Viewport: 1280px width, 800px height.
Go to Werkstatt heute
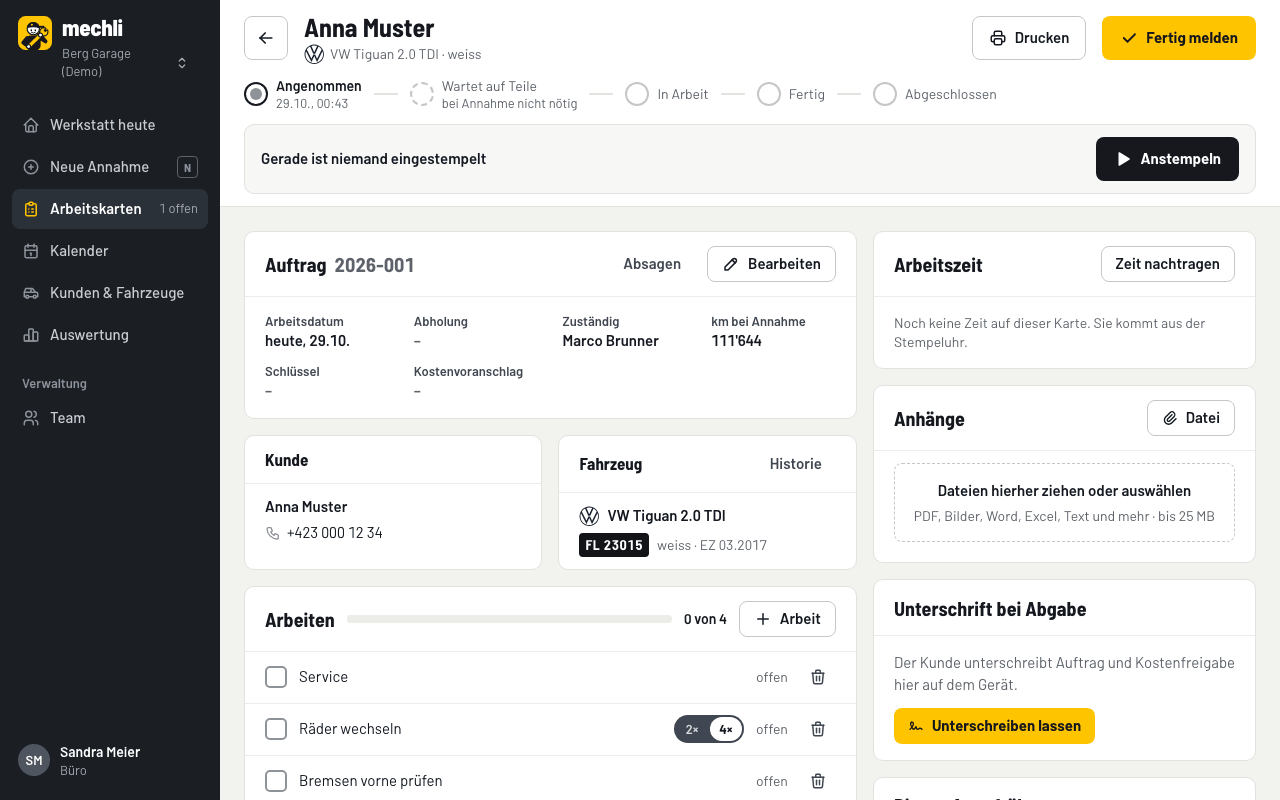click(110, 125)
